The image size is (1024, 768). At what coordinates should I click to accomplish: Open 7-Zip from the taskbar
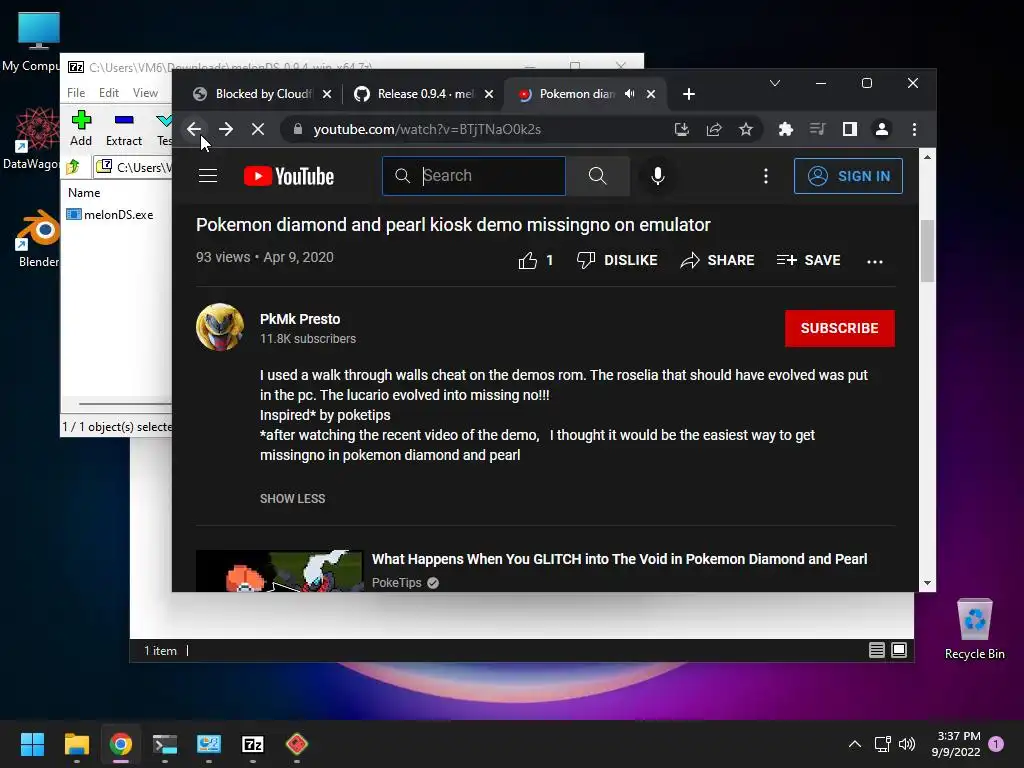(x=253, y=744)
